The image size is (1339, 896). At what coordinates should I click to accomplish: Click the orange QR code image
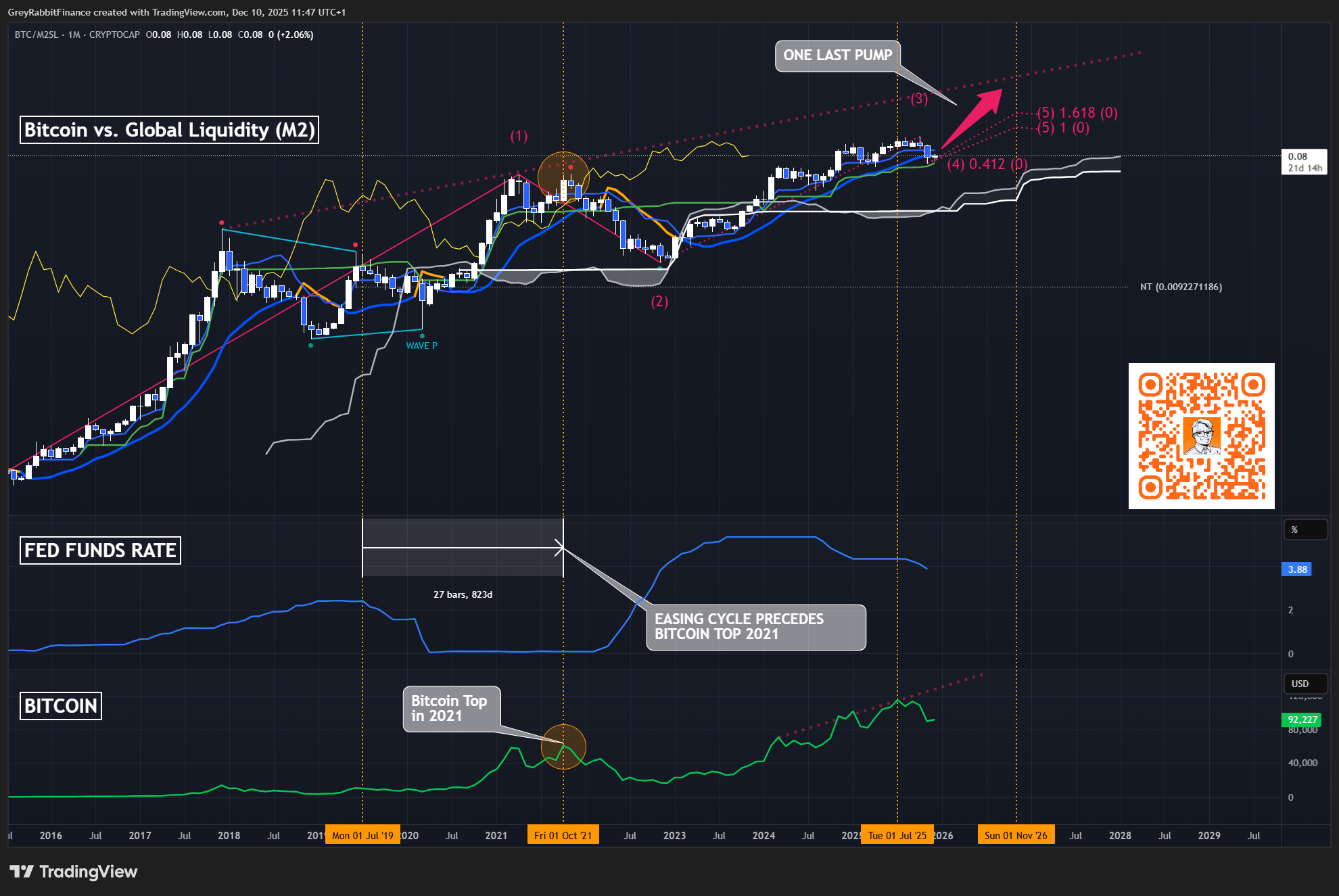(x=1201, y=436)
